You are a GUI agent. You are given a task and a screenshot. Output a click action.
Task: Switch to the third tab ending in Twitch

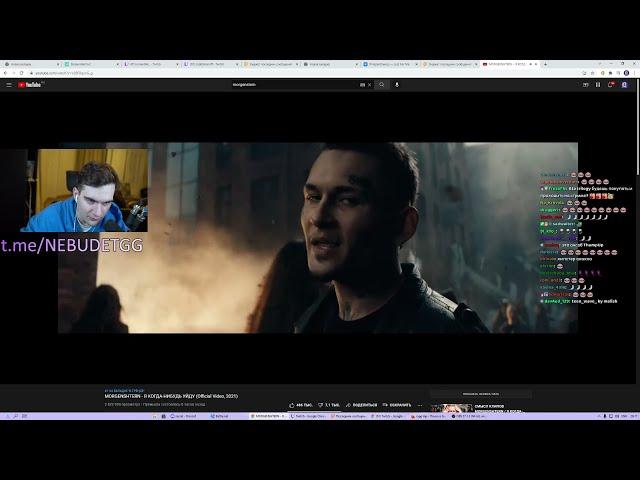point(151,64)
